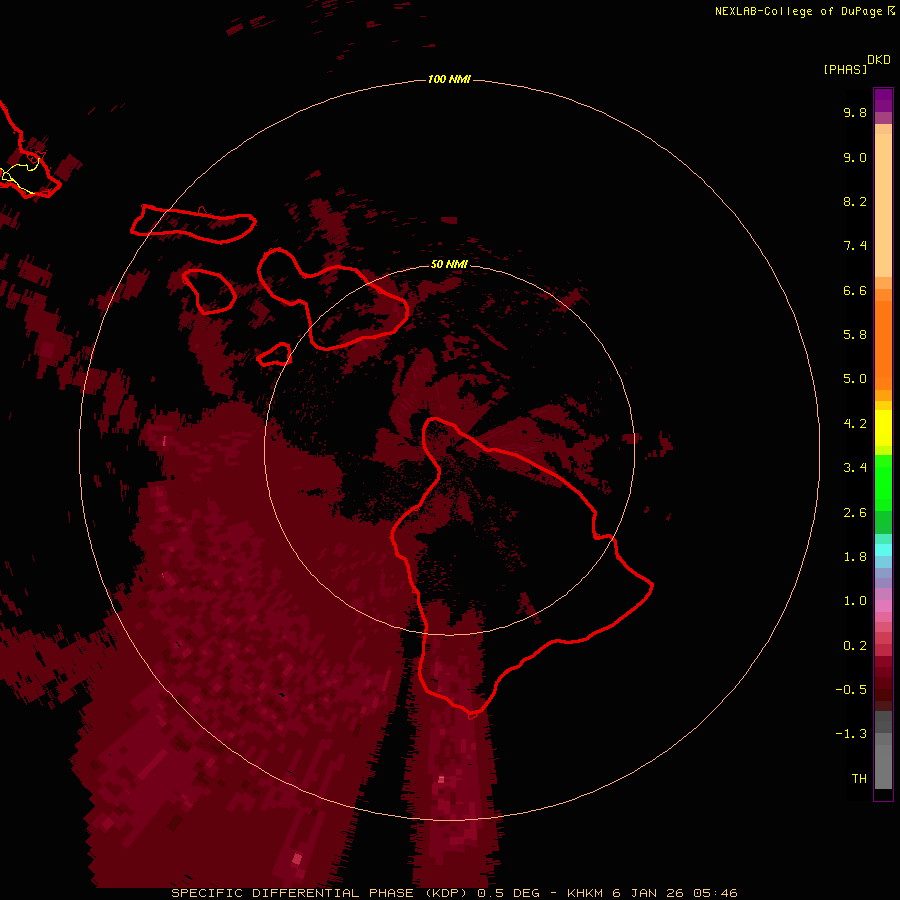Click the Molokai island outline
The width and height of the screenshot is (900, 900).
(x=193, y=224)
